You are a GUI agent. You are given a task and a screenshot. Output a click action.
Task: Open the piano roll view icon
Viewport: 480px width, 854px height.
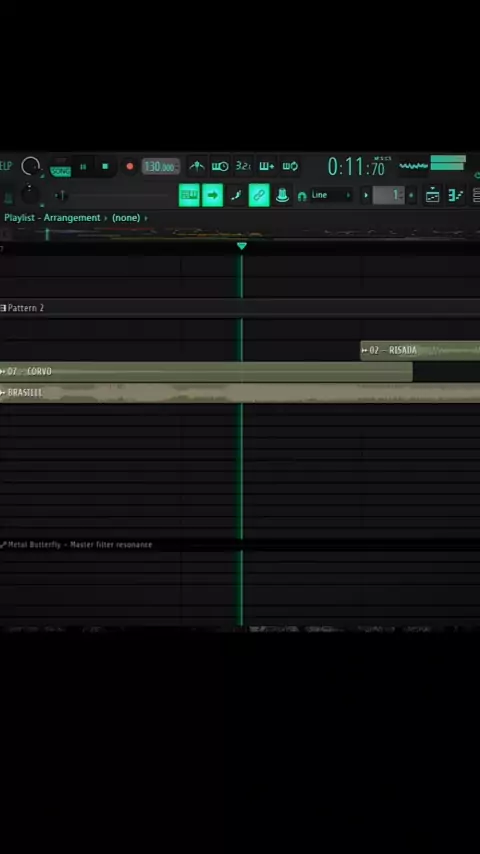pyautogui.click(x=455, y=195)
